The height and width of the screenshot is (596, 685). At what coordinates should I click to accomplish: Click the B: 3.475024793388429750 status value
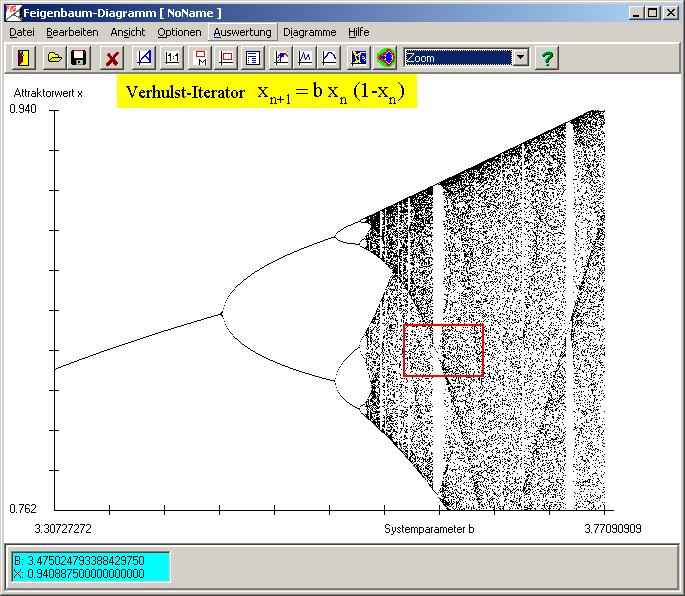click(79, 561)
